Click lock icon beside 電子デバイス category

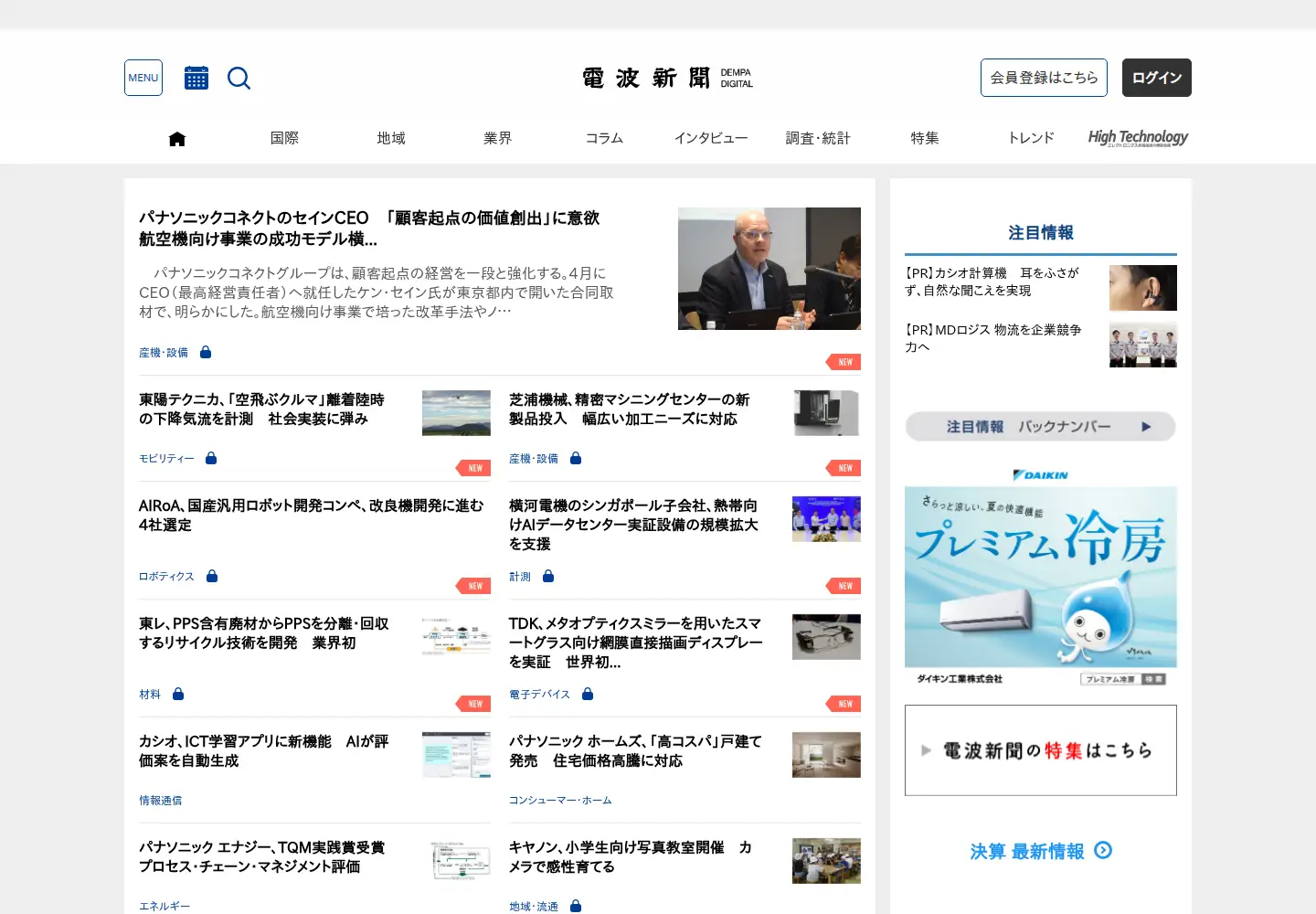(x=588, y=694)
